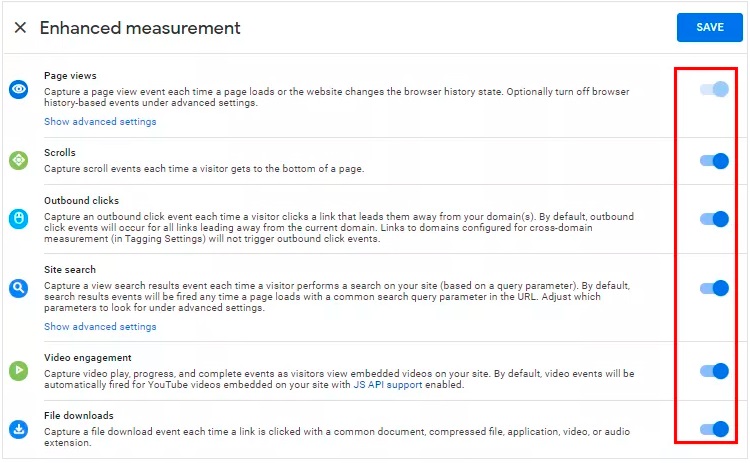750x463 pixels.
Task: Open the JS API support link
Action: (x=387, y=385)
